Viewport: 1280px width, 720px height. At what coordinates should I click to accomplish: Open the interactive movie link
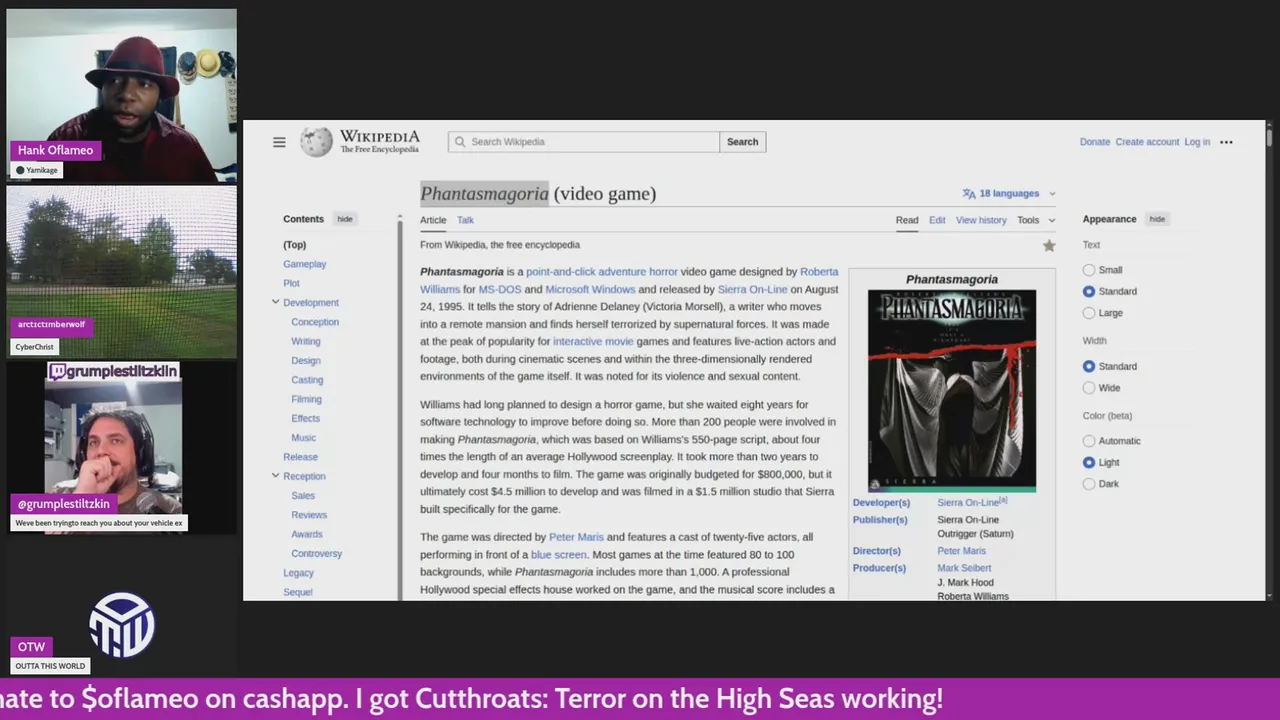tap(593, 341)
